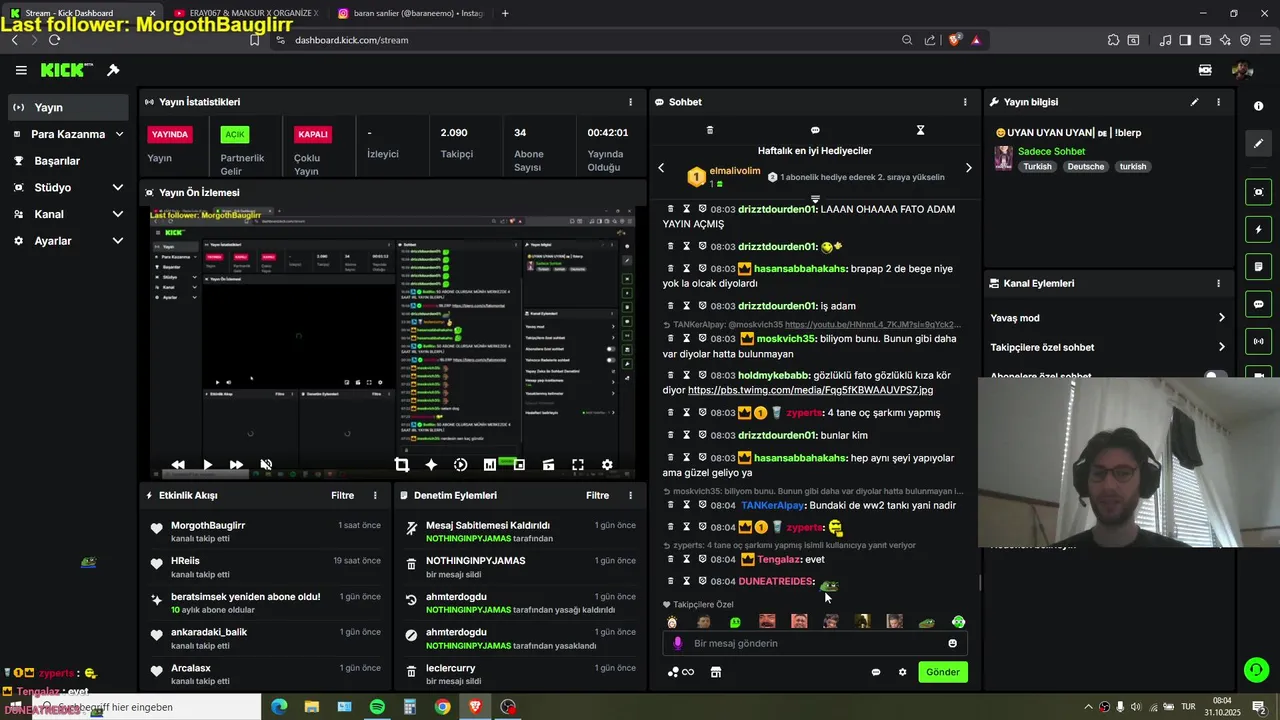The image size is (1280, 720).
Task: Click the Kick logo in the header
Action: 66,70
